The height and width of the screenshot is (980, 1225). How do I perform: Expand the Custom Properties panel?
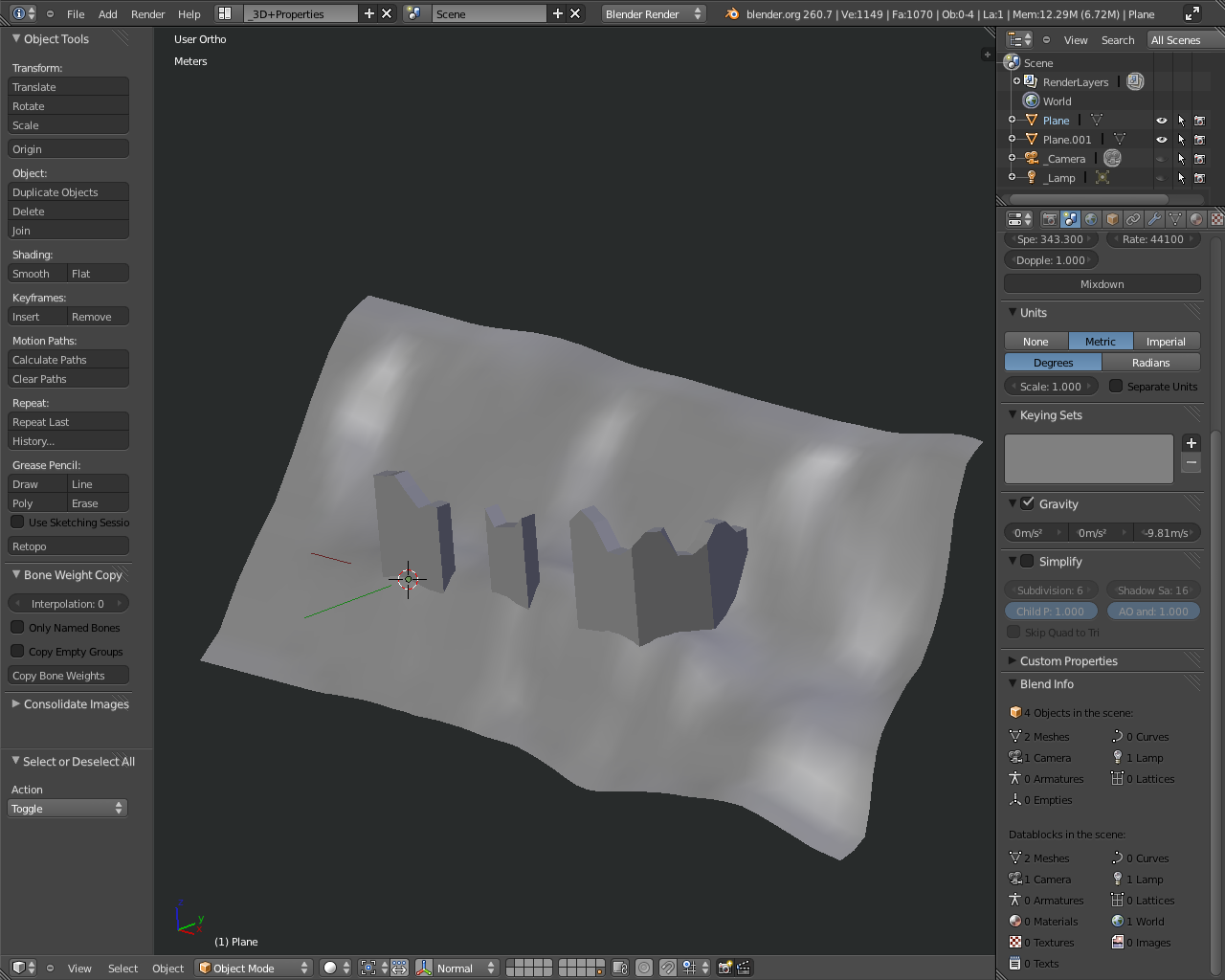tap(1068, 661)
